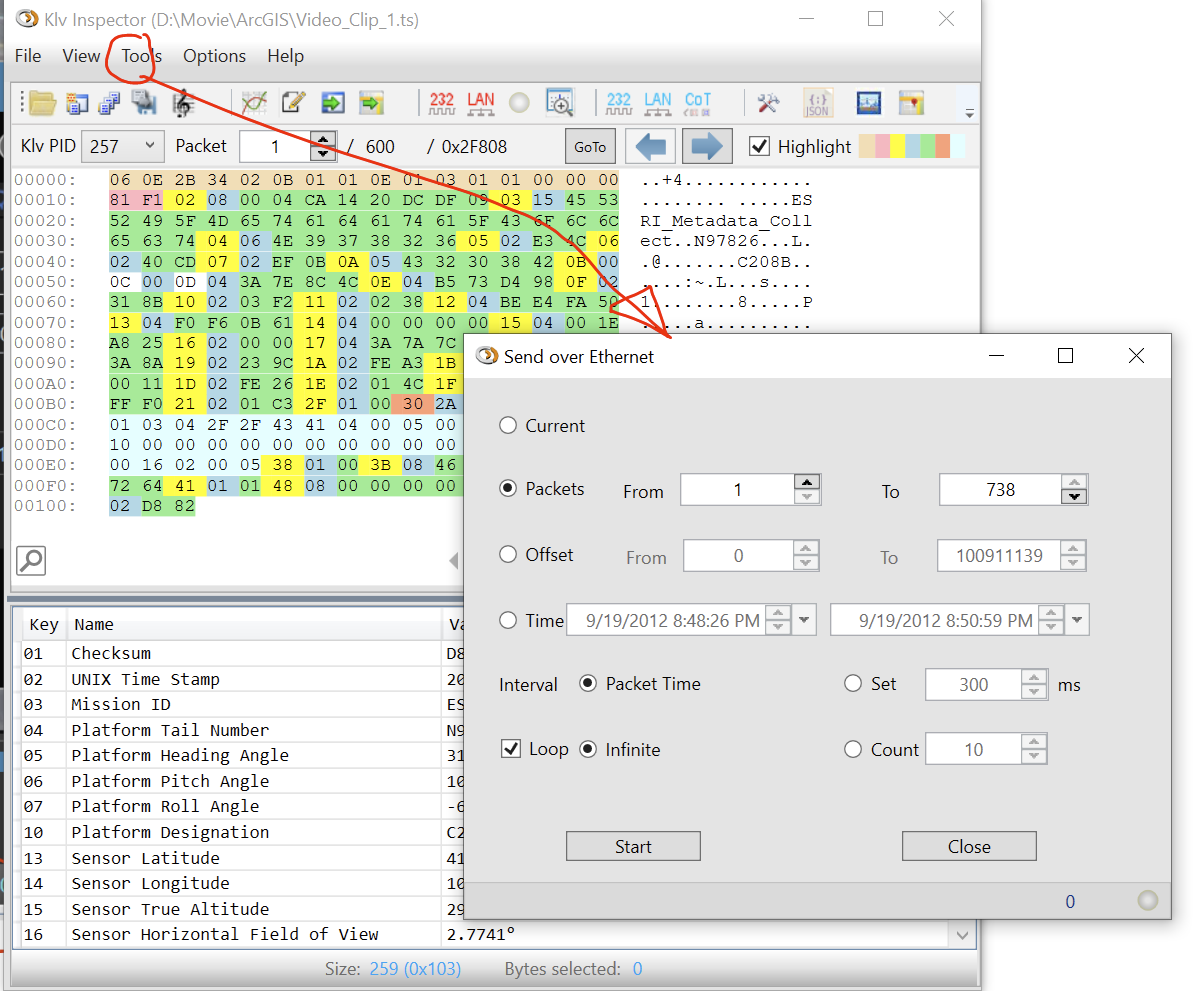The height and width of the screenshot is (991, 1200).
Task: Open a file with the Open folder icon
Action: [41, 102]
